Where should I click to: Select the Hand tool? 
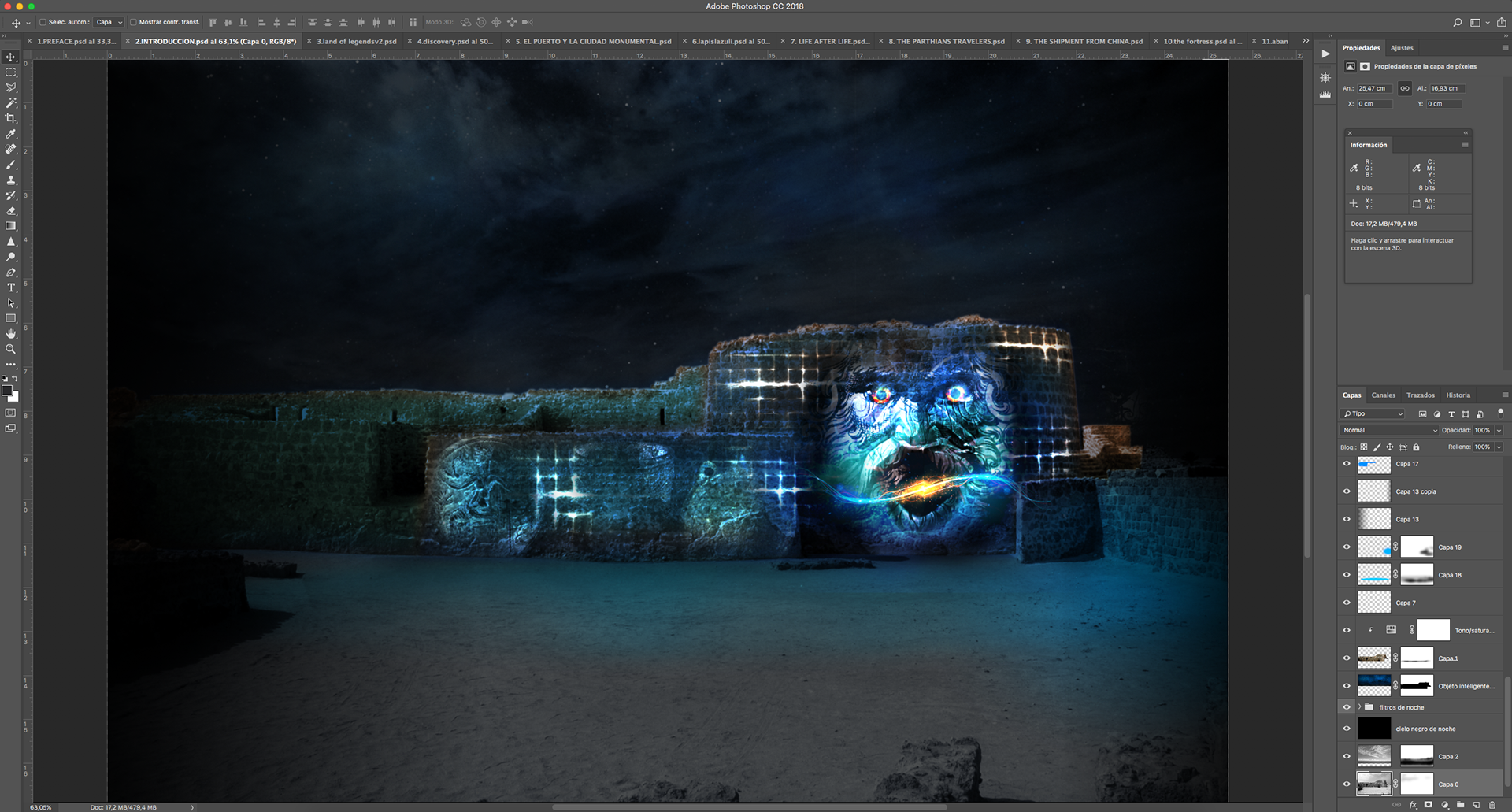(x=11, y=334)
